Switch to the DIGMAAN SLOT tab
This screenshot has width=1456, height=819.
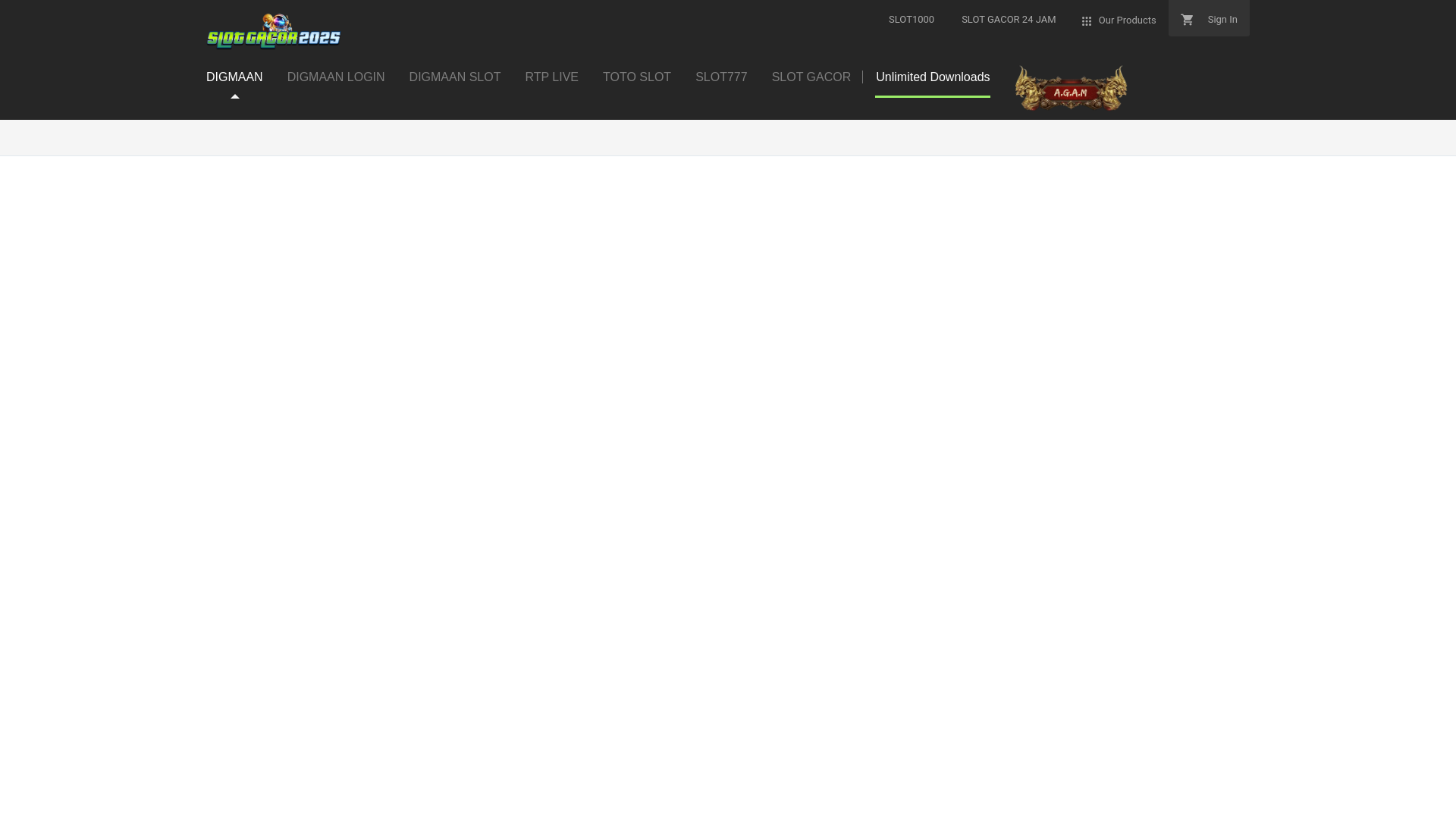point(454,77)
